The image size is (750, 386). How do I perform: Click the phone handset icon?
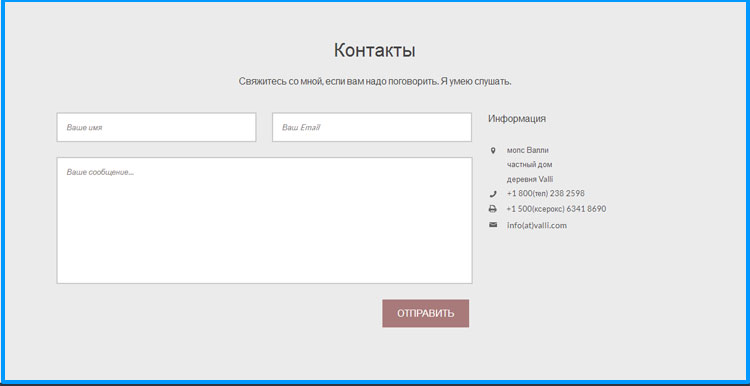[493, 194]
